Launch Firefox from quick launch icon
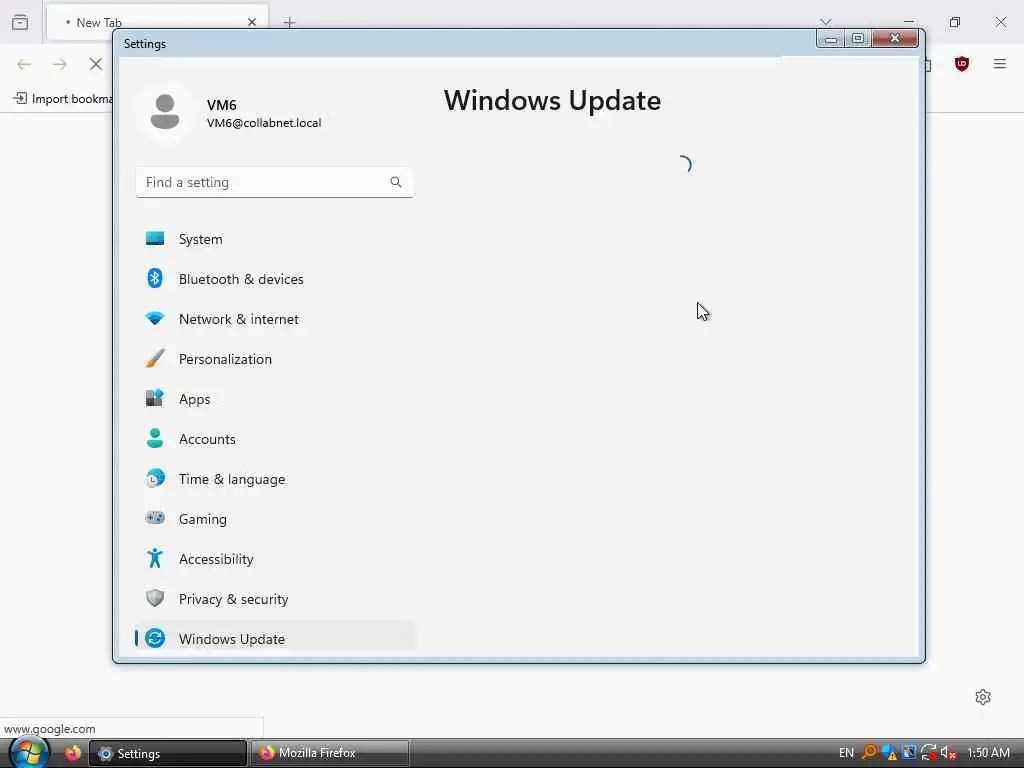Image resolution: width=1024 pixels, height=768 pixels. click(72, 753)
